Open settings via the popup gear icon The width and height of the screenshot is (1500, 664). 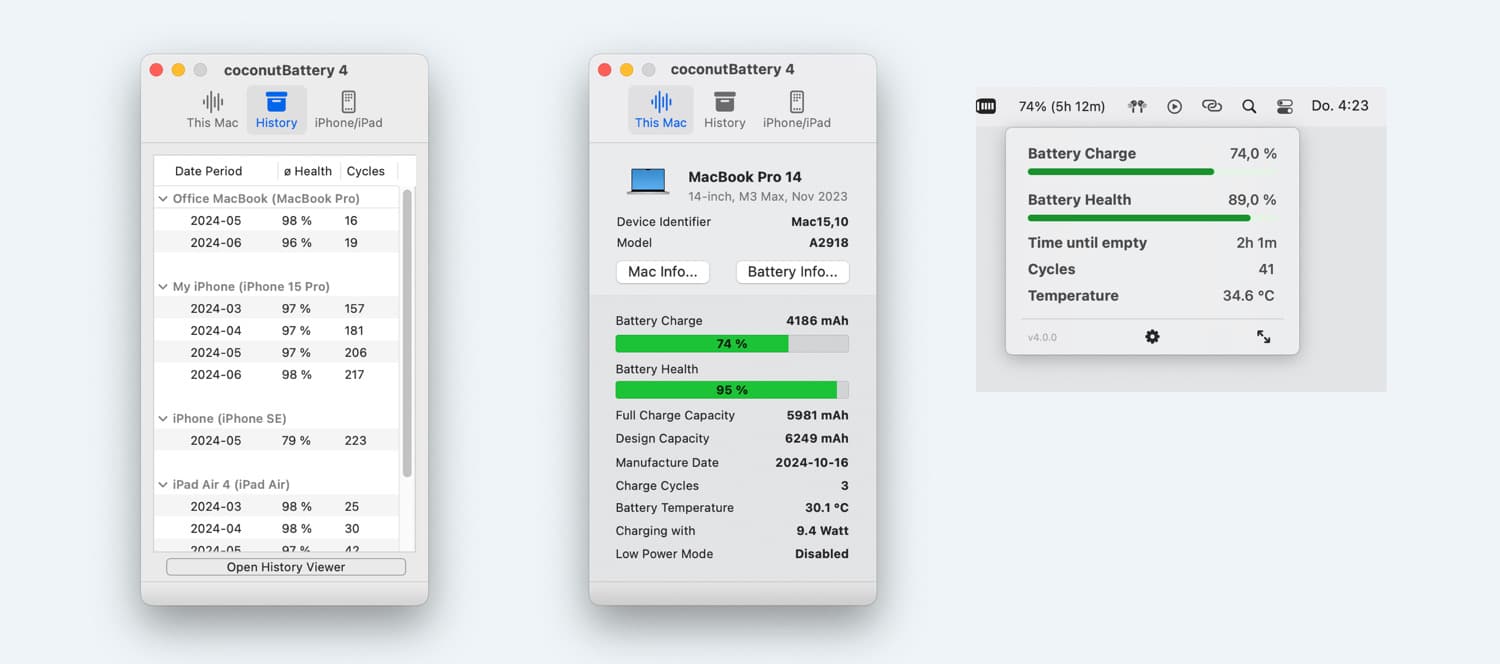(1152, 337)
